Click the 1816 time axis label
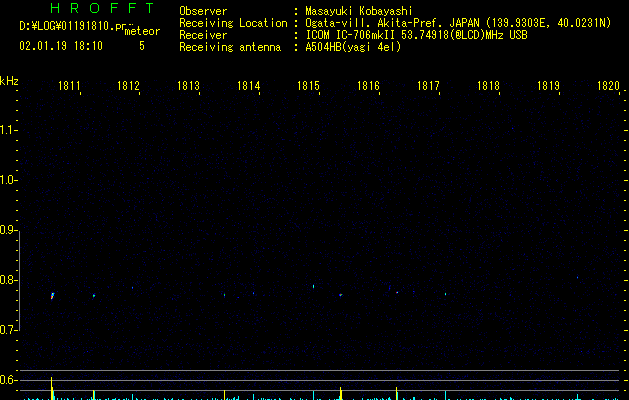 [x=368, y=86]
